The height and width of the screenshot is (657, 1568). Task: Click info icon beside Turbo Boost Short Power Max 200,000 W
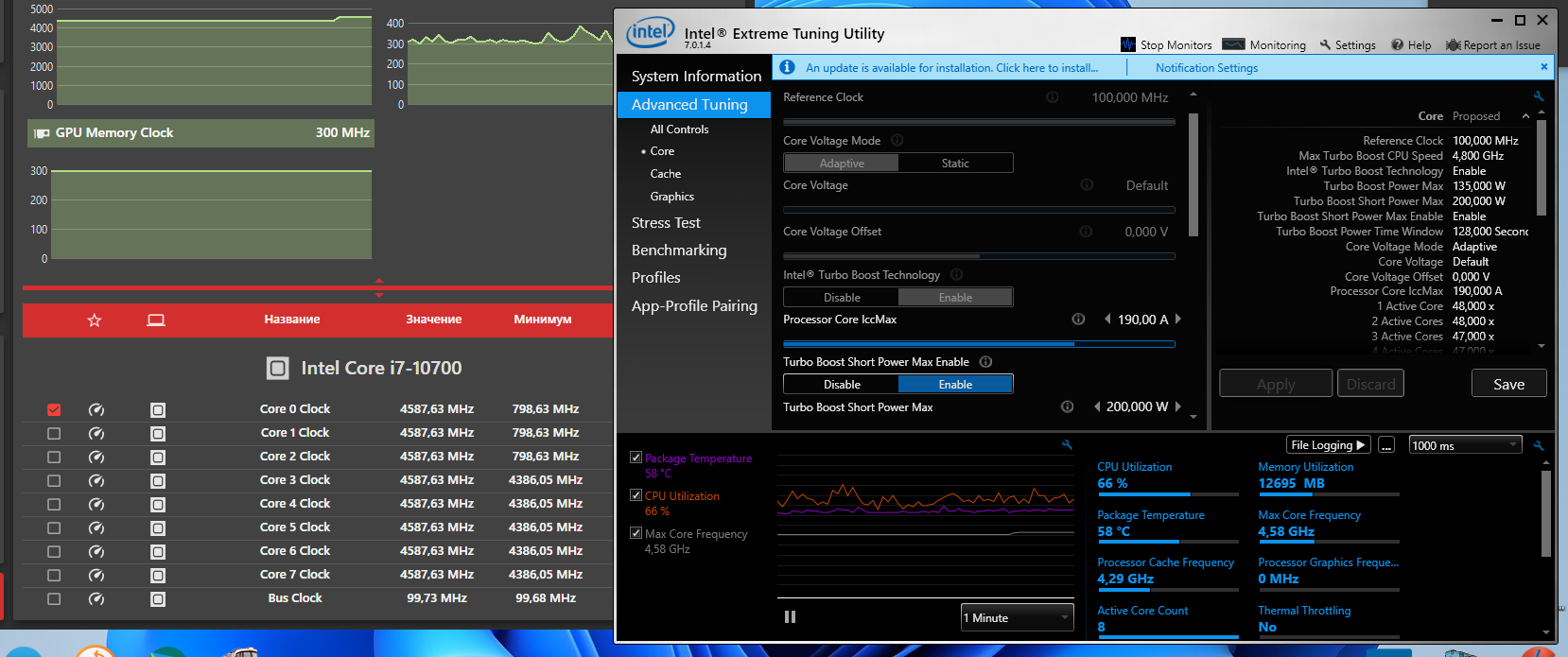coord(1067,406)
